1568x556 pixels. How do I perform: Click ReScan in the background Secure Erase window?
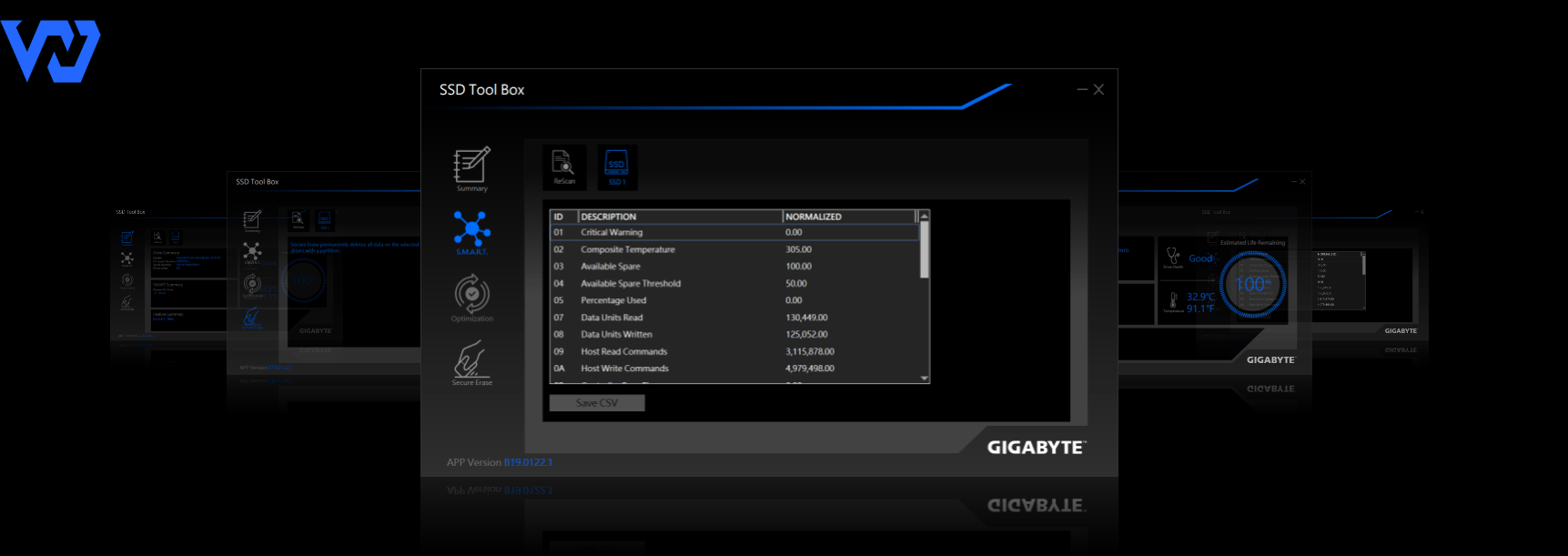(x=298, y=219)
